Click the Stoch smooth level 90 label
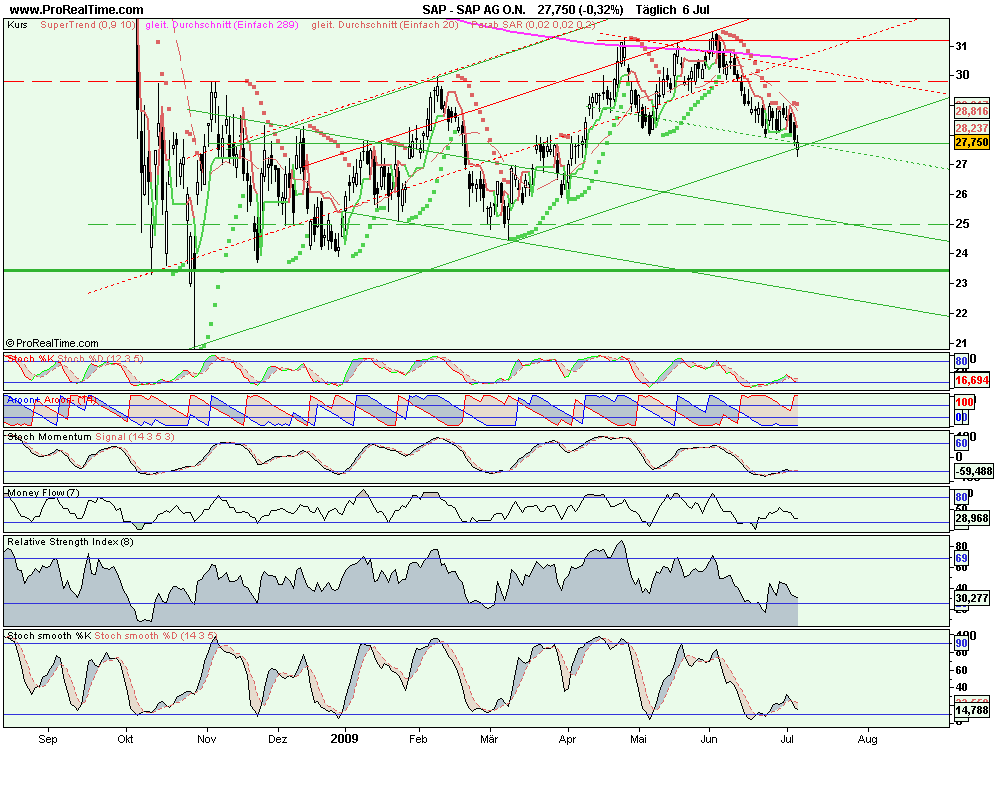Viewport: 1000px width, 800px height. point(961,644)
